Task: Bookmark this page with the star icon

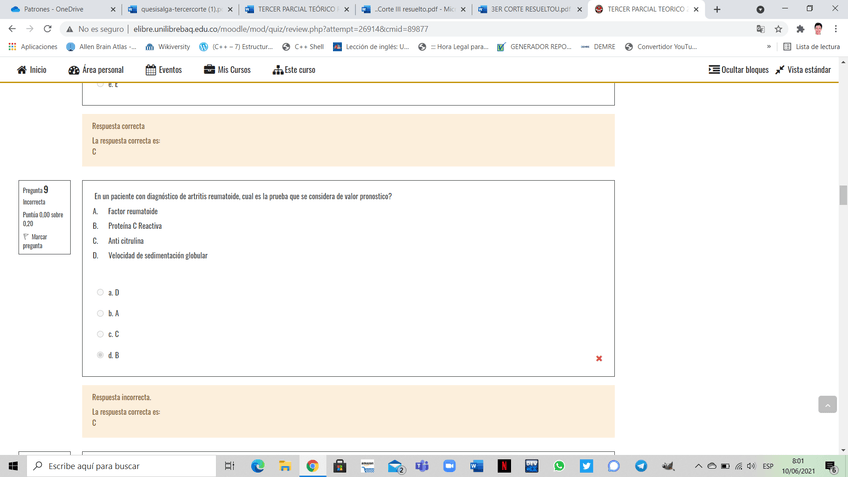Action: pyautogui.click(x=778, y=29)
